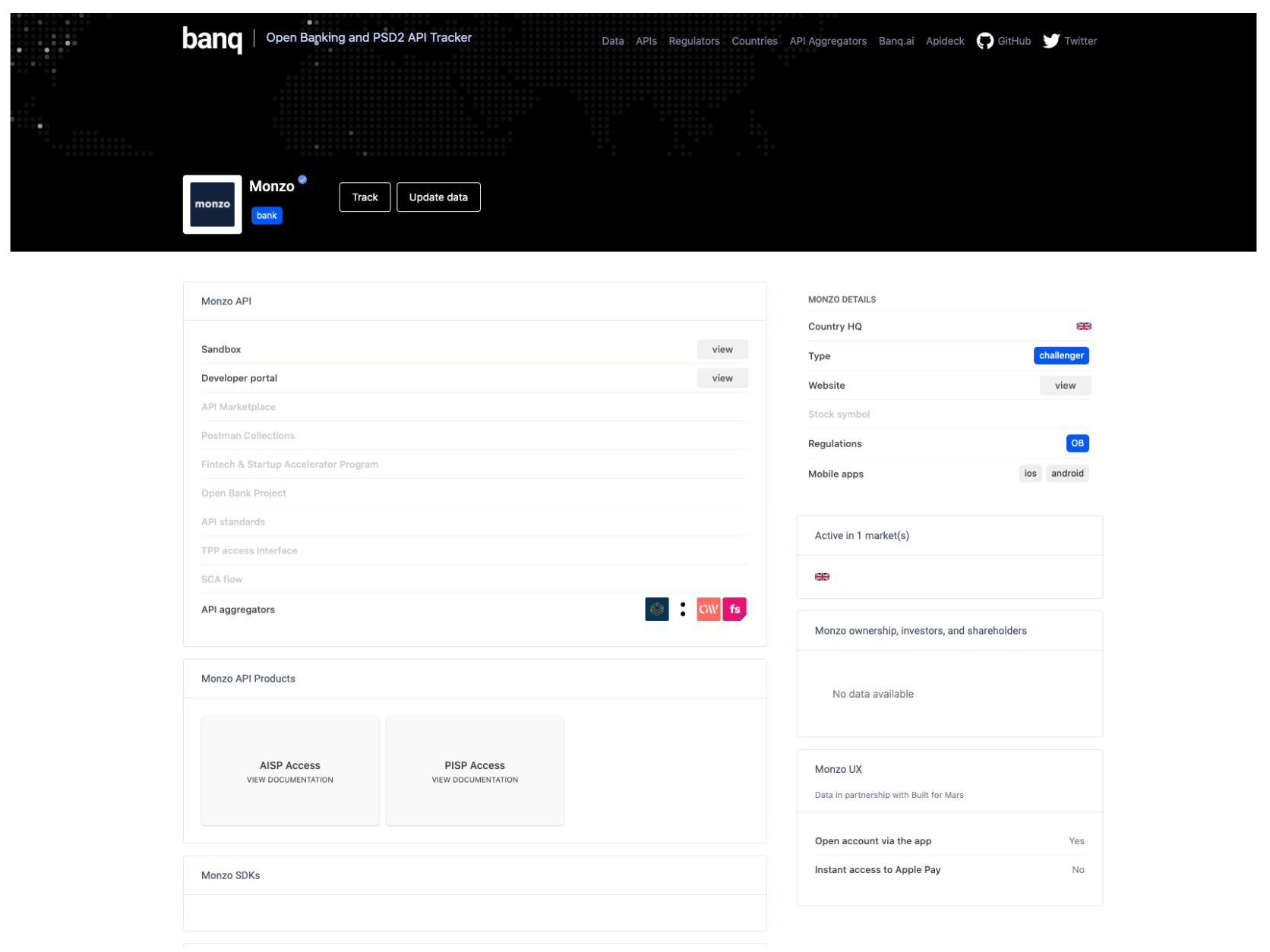Viewport: 1270px width, 952px height.
Task: Click the Monzo logo thumbnail
Action: (212, 204)
